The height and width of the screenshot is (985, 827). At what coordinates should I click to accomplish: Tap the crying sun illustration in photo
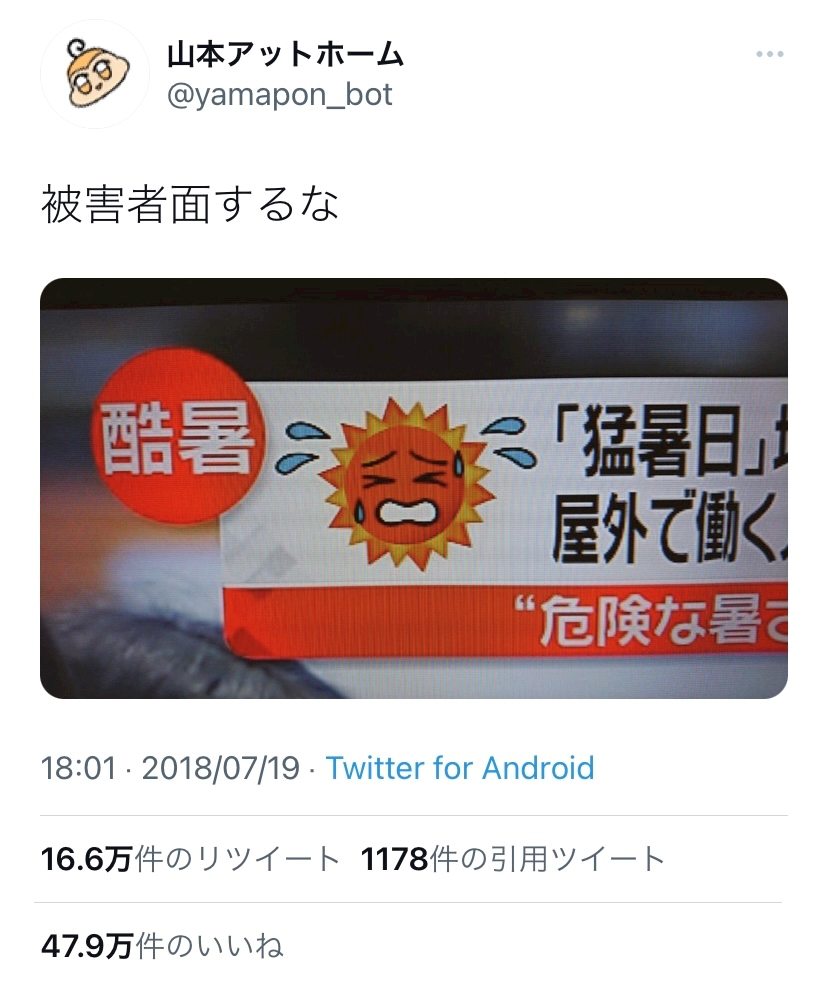click(x=406, y=482)
